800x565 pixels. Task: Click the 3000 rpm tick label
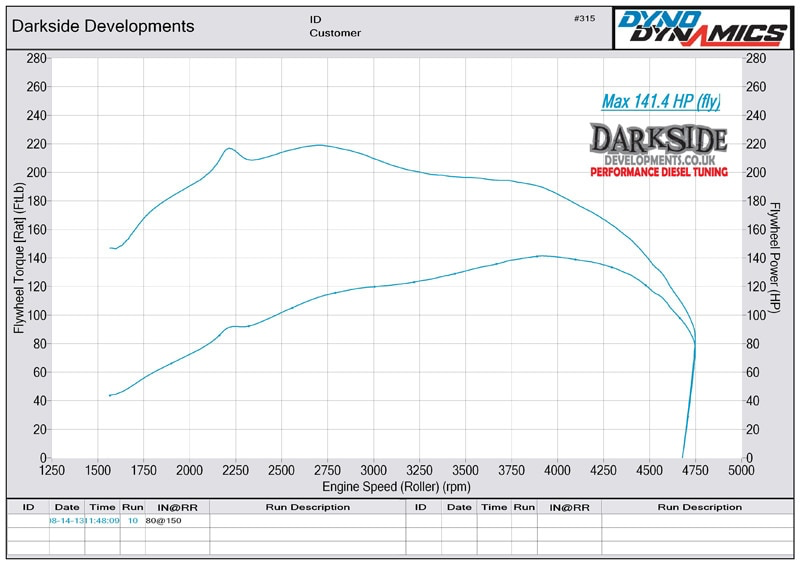tap(373, 470)
